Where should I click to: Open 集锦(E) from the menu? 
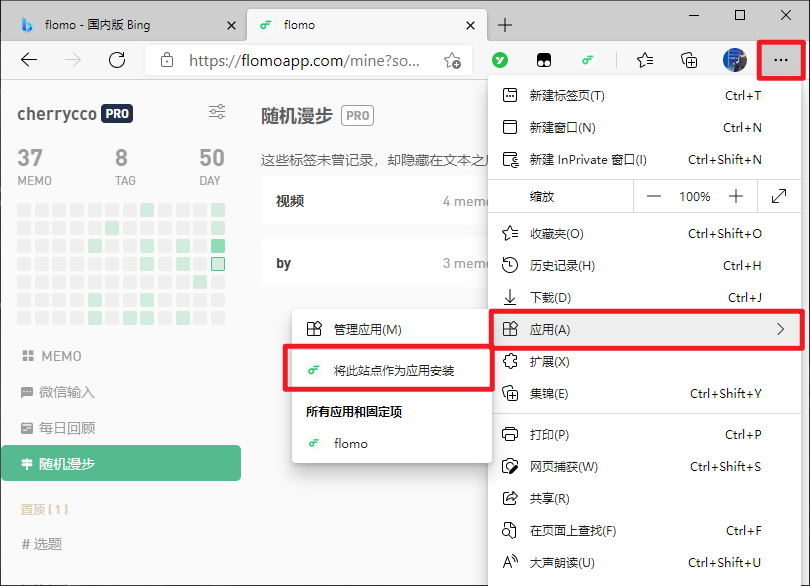[x=646, y=394]
